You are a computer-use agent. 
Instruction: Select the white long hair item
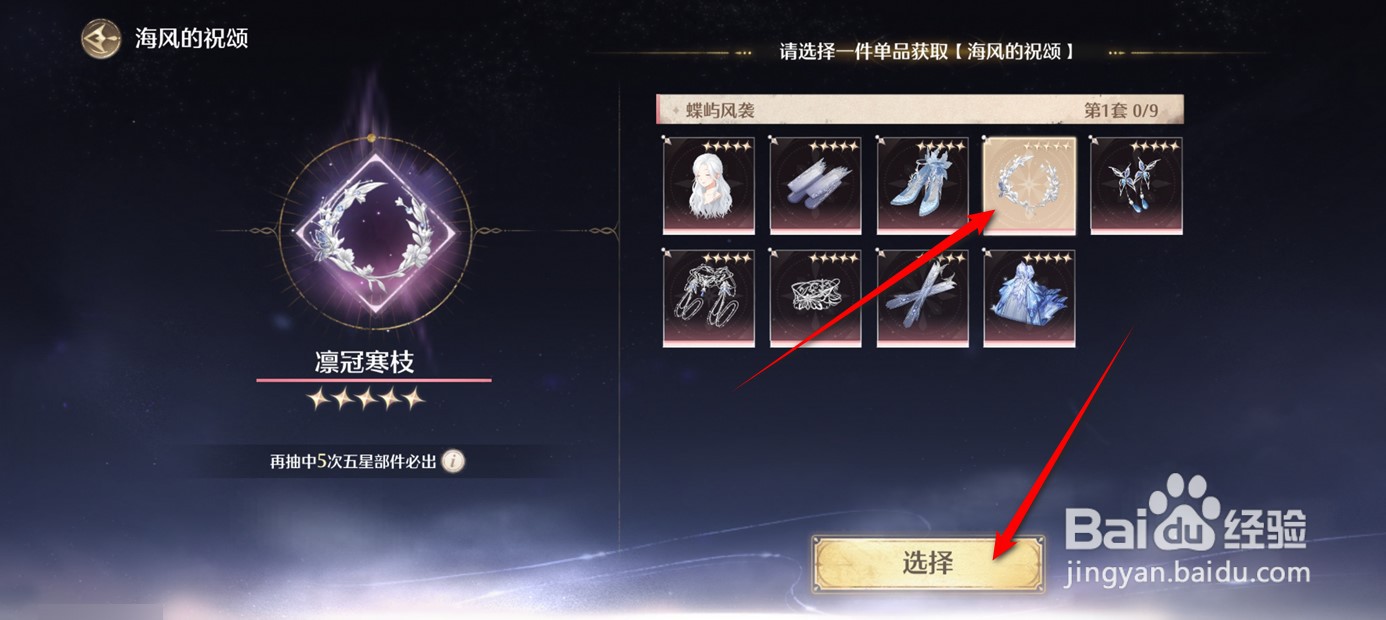(x=709, y=186)
